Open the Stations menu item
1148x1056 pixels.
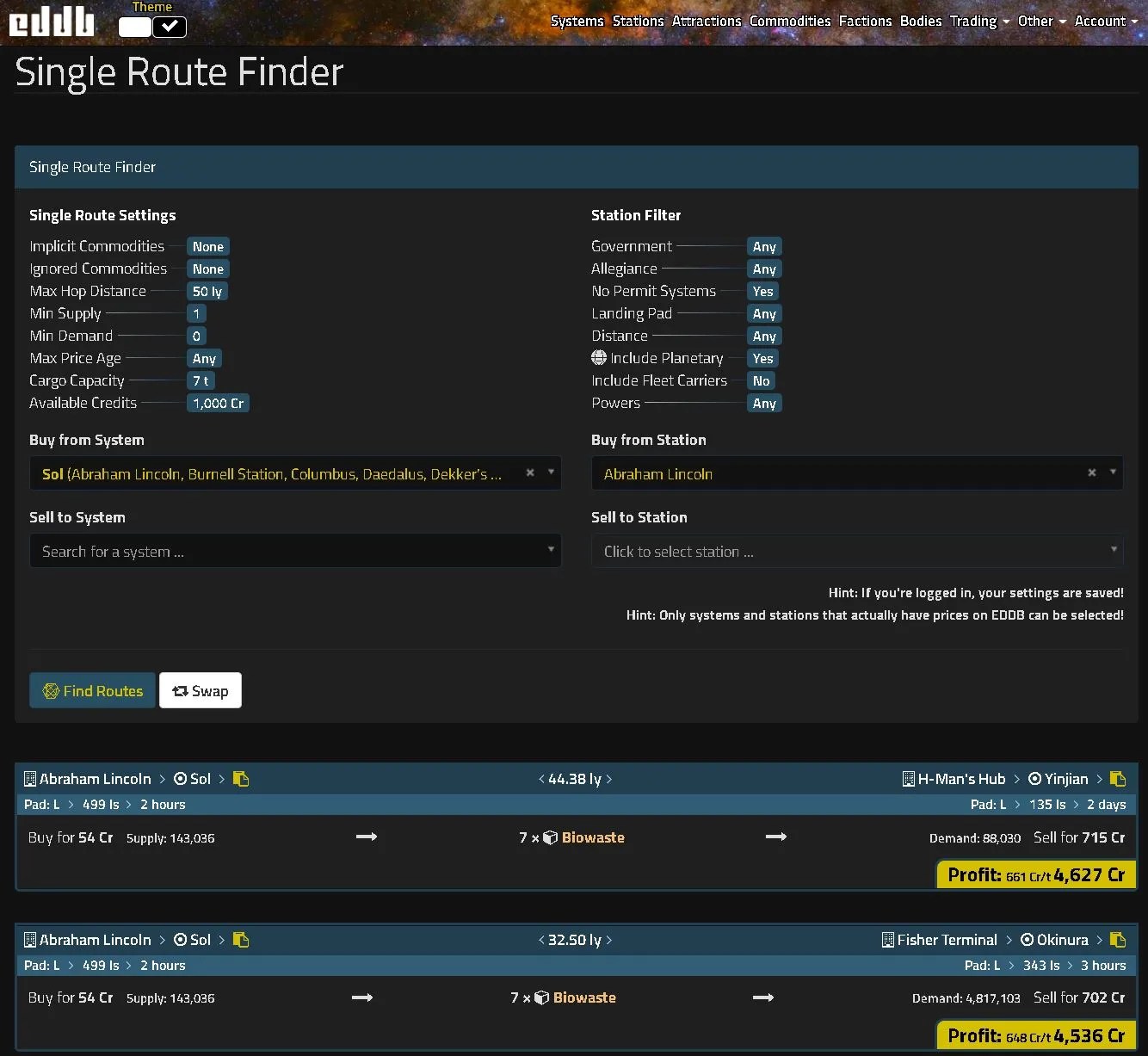click(x=638, y=21)
